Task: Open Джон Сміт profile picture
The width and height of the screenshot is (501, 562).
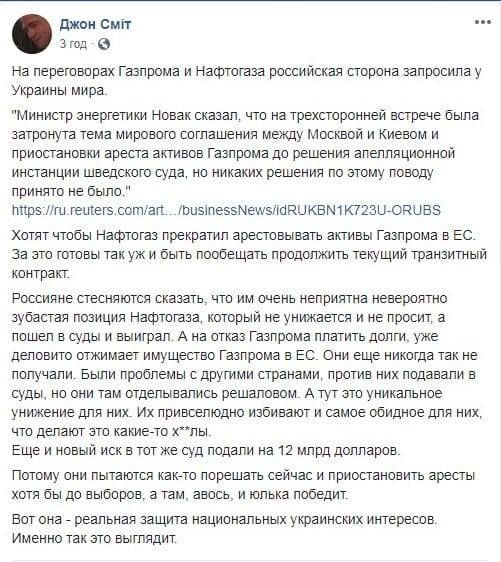Action: [32, 34]
